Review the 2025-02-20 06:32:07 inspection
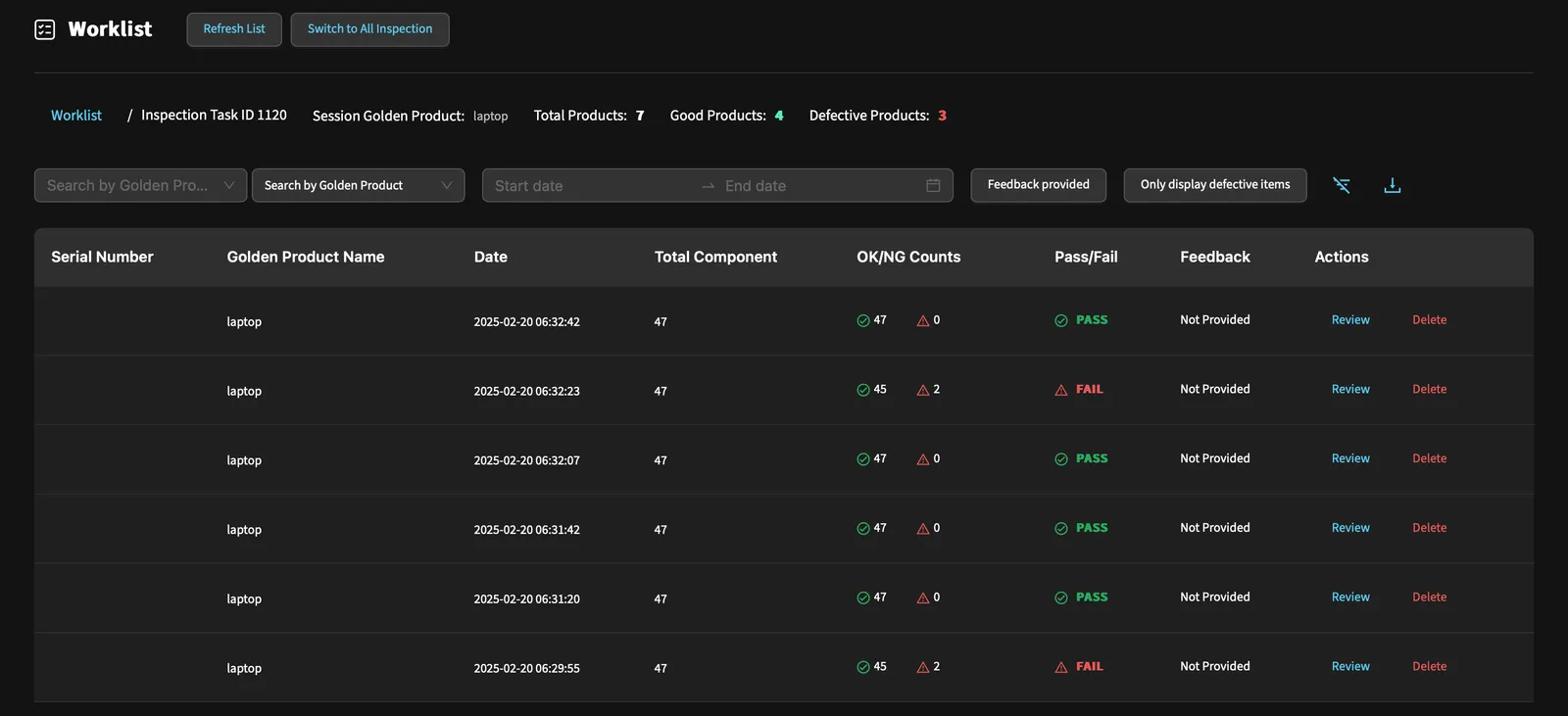 (1350, 458)
